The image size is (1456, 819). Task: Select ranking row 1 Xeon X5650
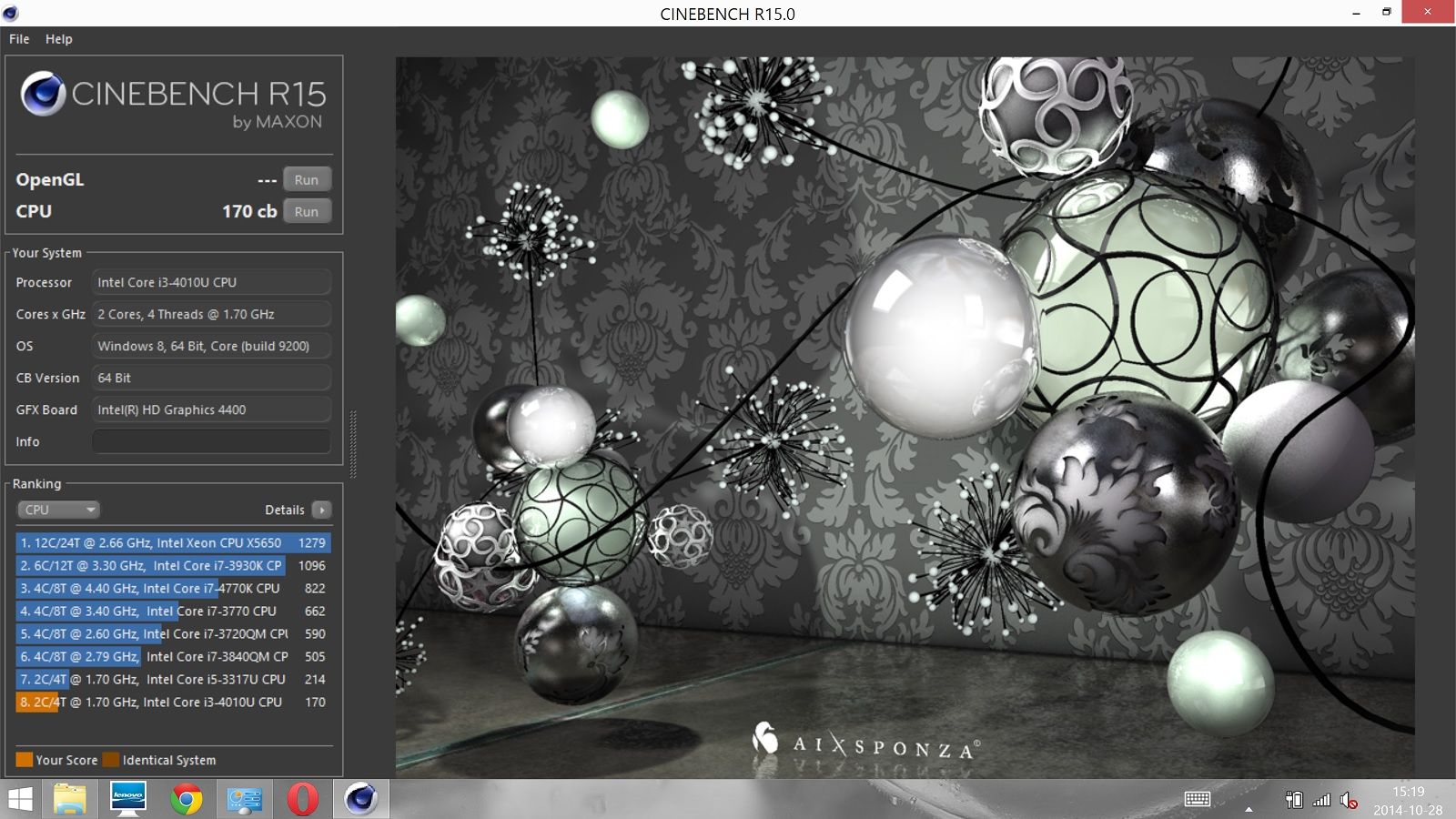point(173,542)
